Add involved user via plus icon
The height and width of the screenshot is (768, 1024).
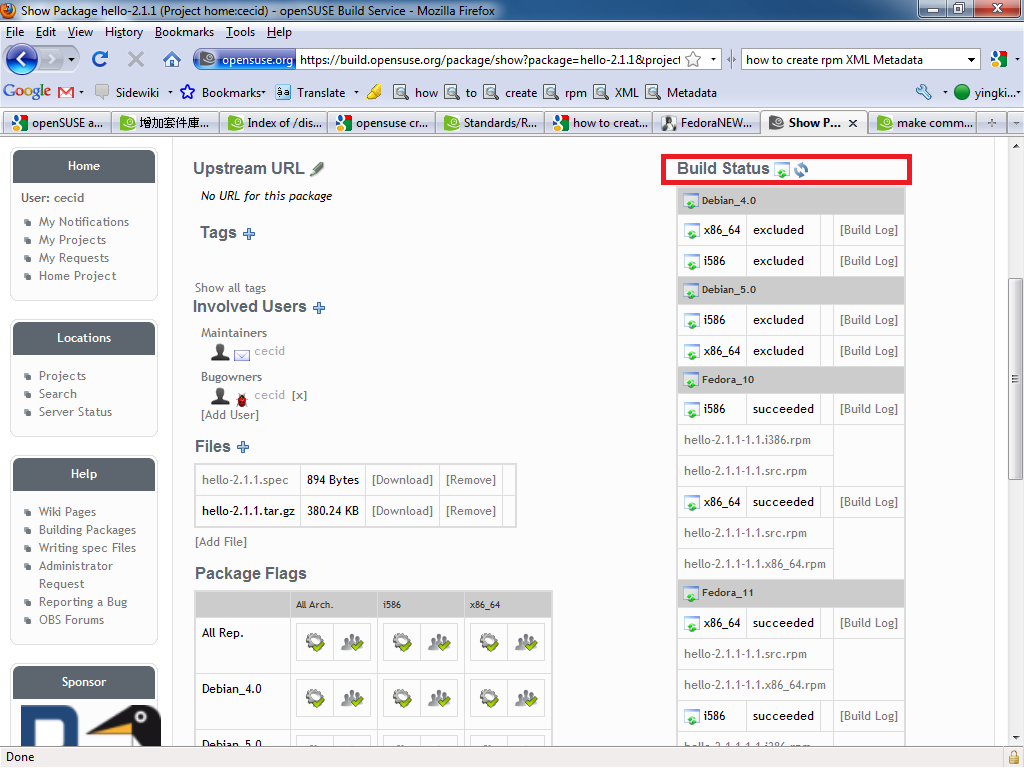[319, 308]
